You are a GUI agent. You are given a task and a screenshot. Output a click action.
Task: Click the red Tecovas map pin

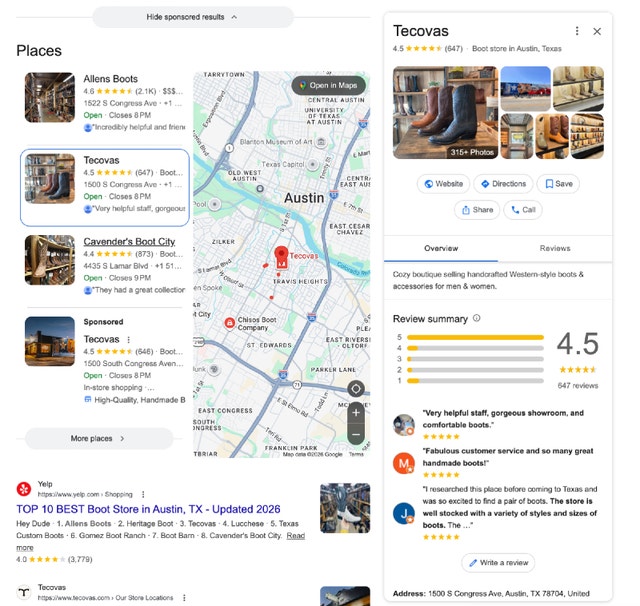tap(281, 257)
